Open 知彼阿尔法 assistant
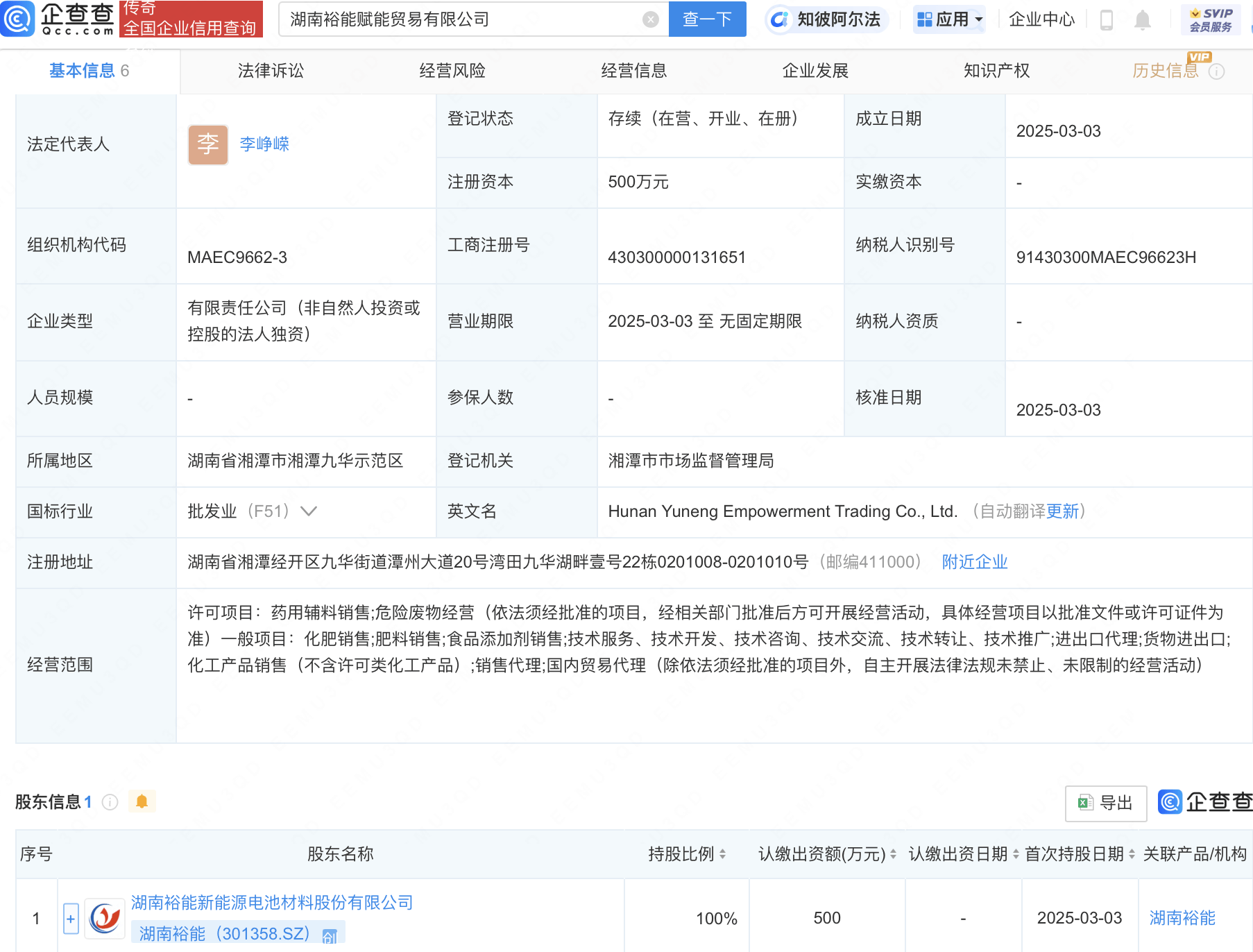Image resolution: width=1253 pixels, height=952 pixels. coord(826,19)
